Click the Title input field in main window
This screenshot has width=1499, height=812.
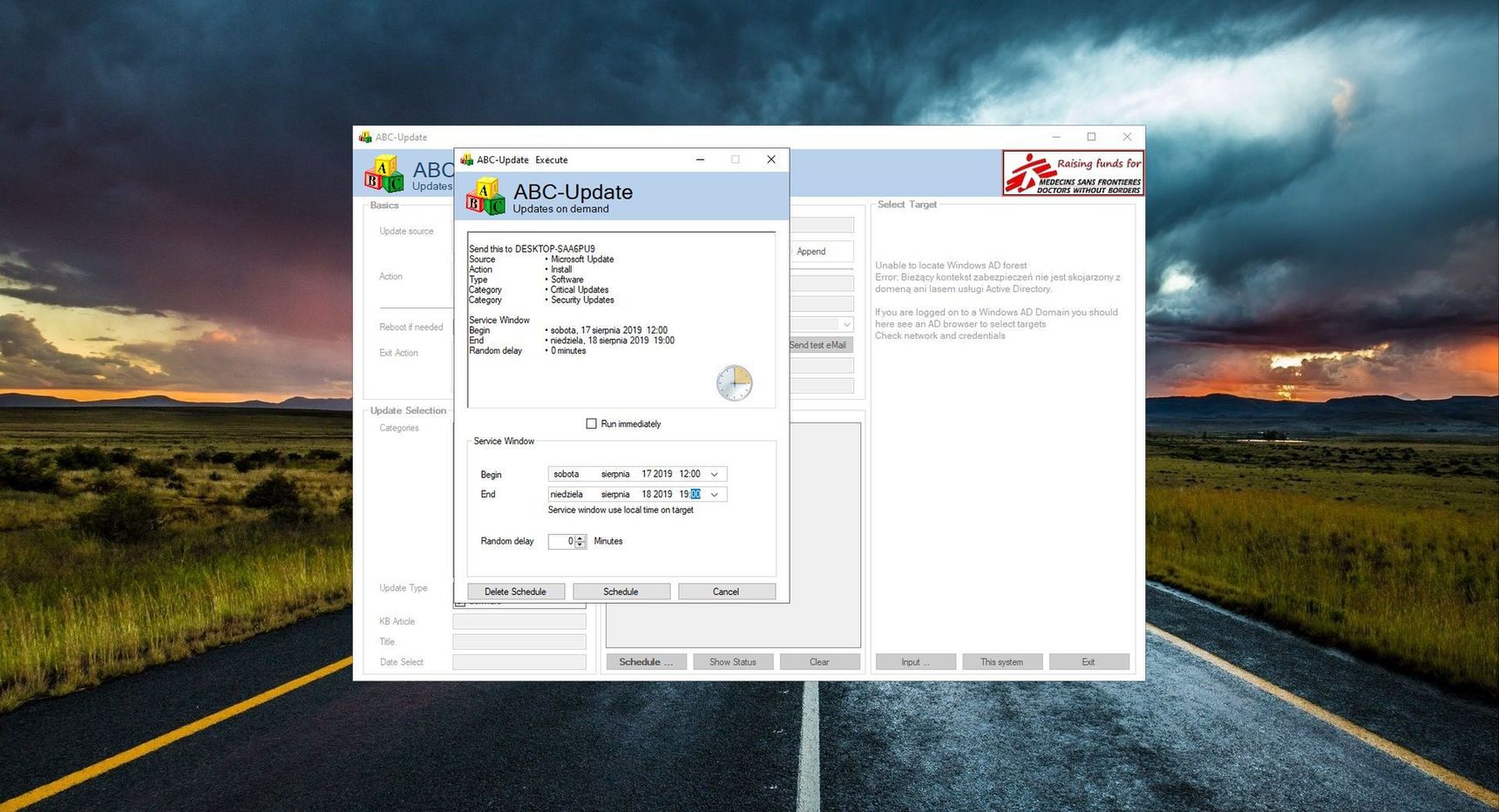519,641
